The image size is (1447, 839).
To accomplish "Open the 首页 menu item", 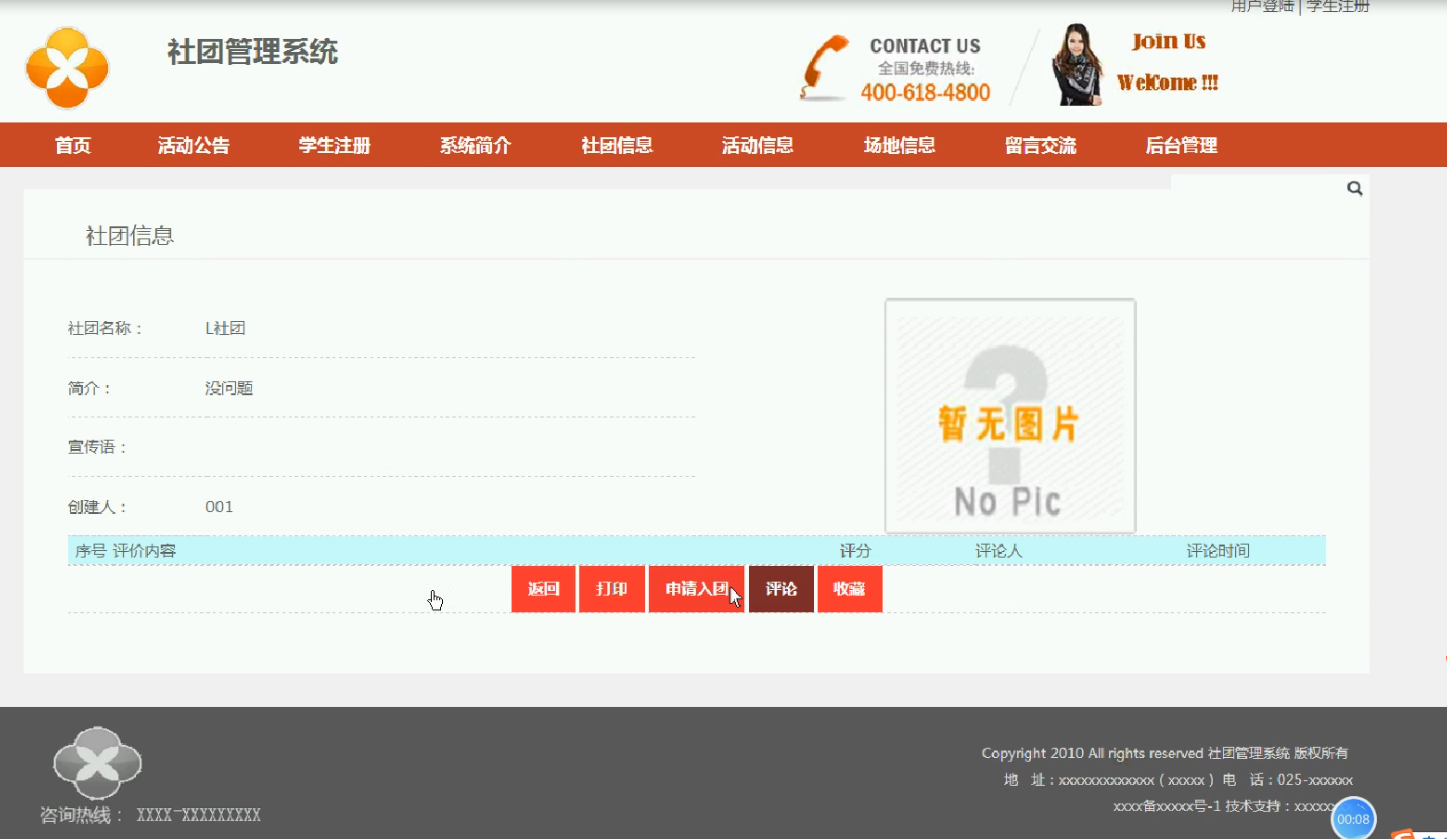I will click(x=73, y=145).
